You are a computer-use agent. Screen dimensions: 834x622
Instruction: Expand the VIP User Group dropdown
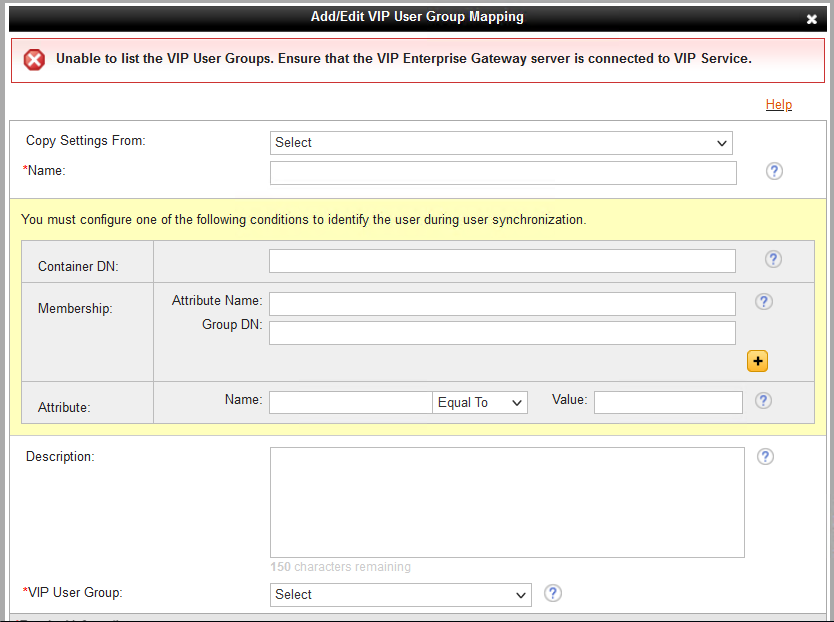pos(401,594)
